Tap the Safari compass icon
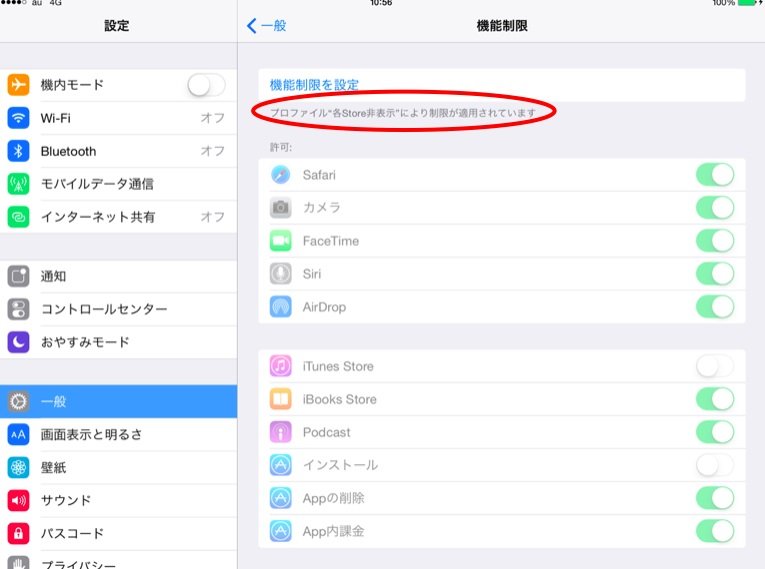The height and width of the screenshot is (569, 765). tap(281, 175)
